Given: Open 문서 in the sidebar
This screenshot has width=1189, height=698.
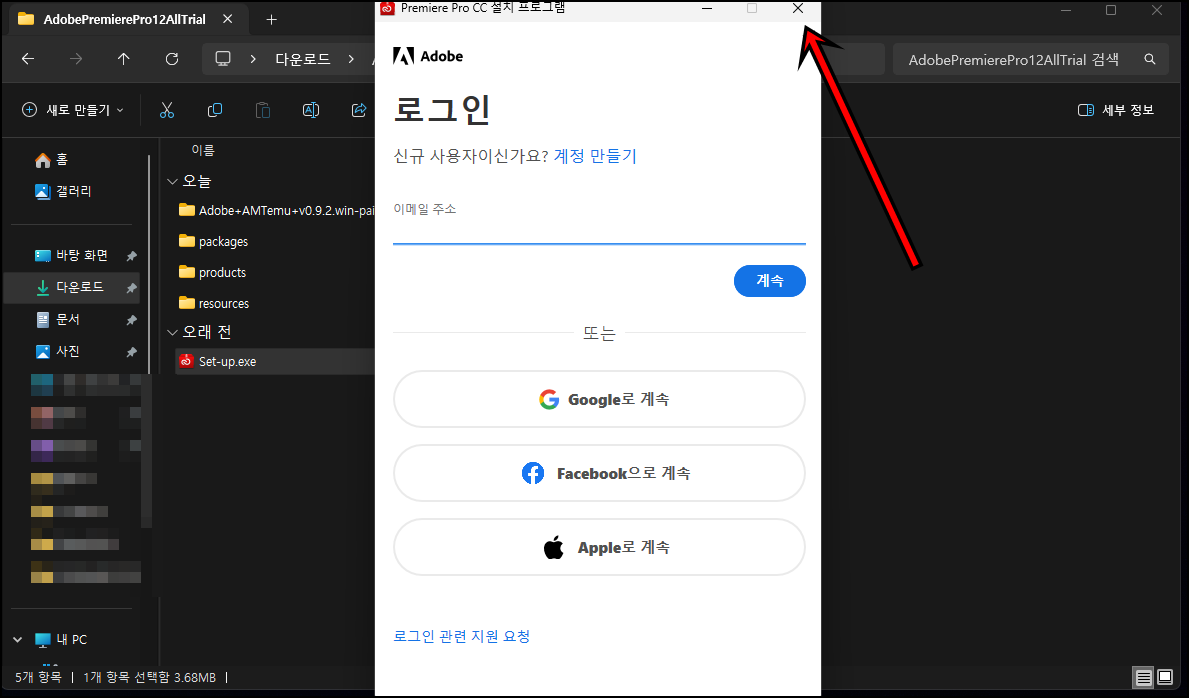Looking at the screenshot, I should pos(58,319).
